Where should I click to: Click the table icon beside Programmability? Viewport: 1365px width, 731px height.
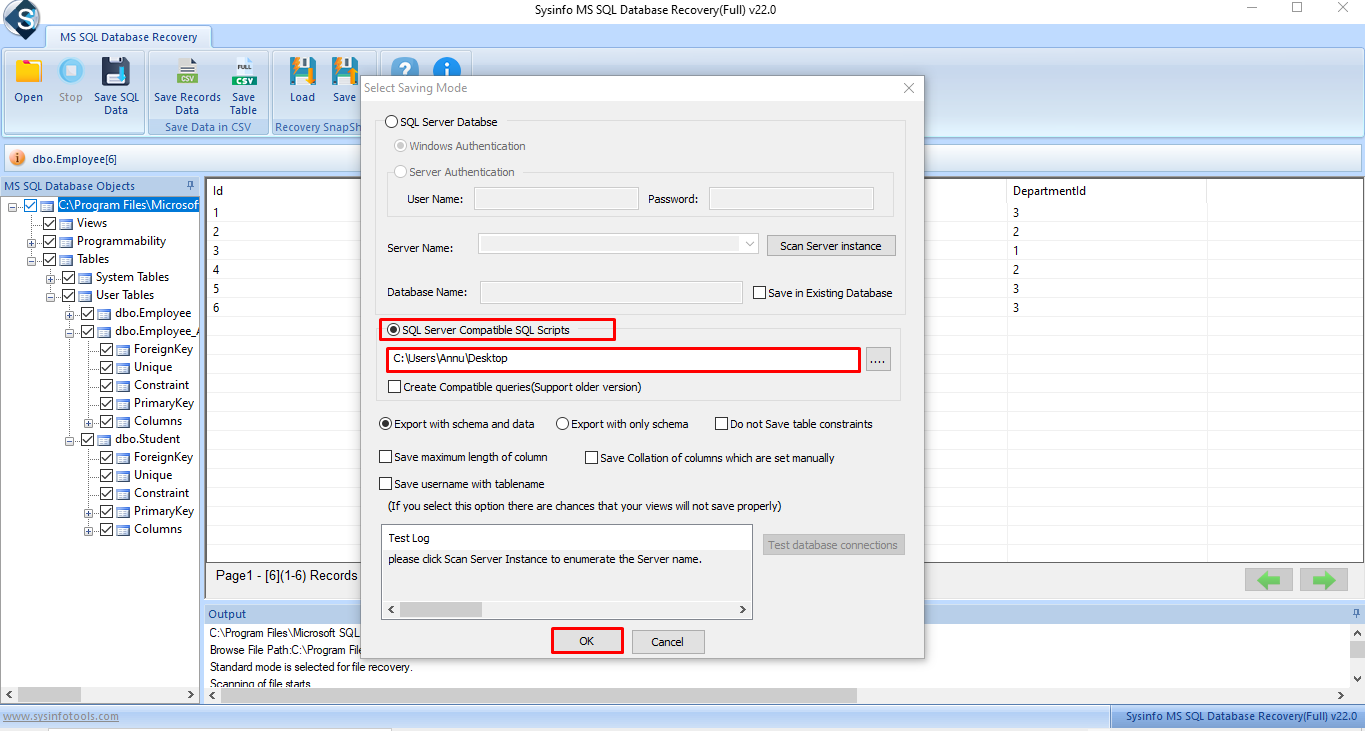tap(66, 242)
